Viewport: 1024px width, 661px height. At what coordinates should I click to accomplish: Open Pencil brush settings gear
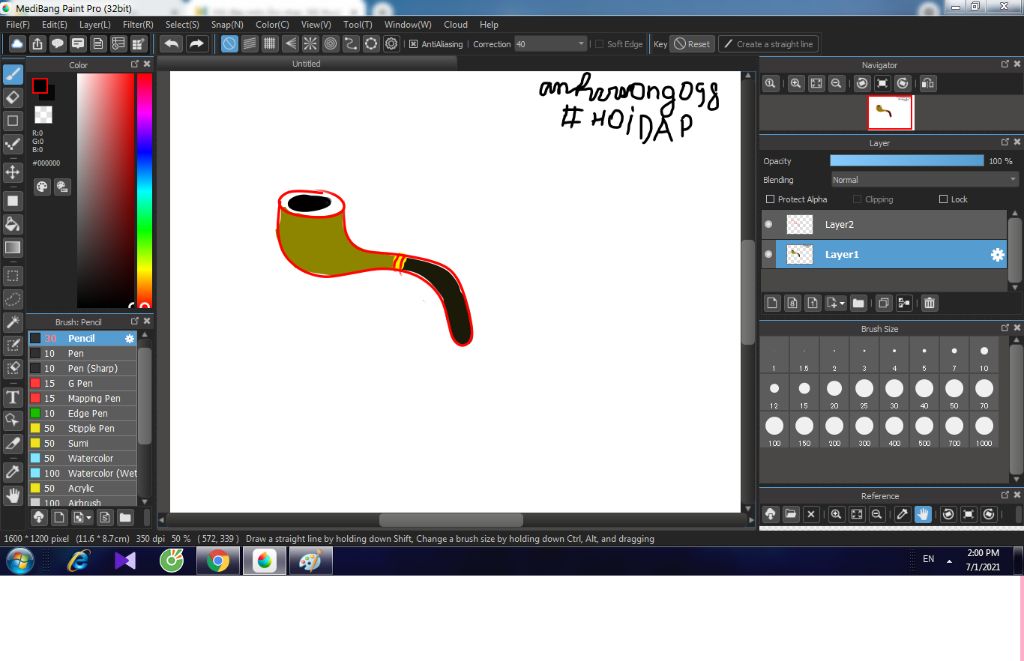(x=129, y=338)
